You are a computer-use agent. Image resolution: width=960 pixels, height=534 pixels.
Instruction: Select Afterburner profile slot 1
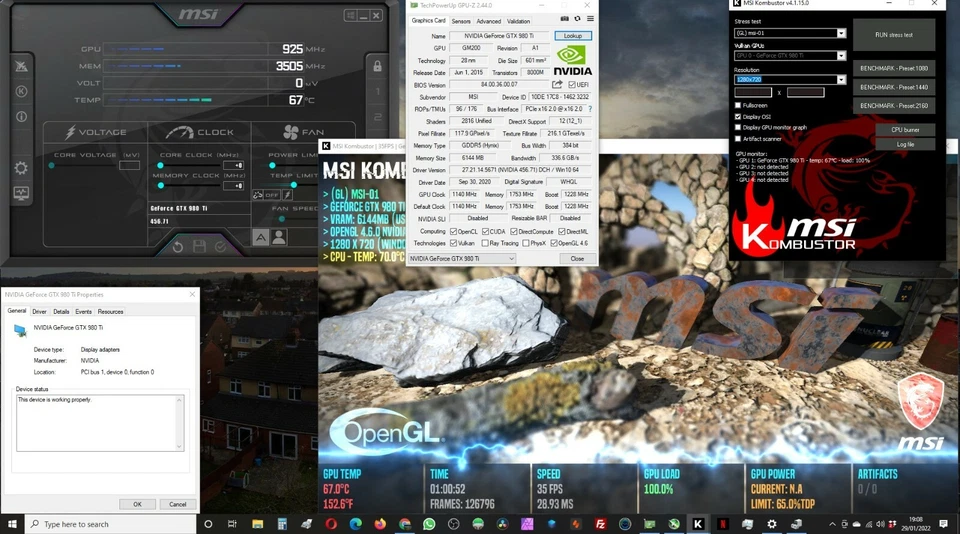point(377,91)
